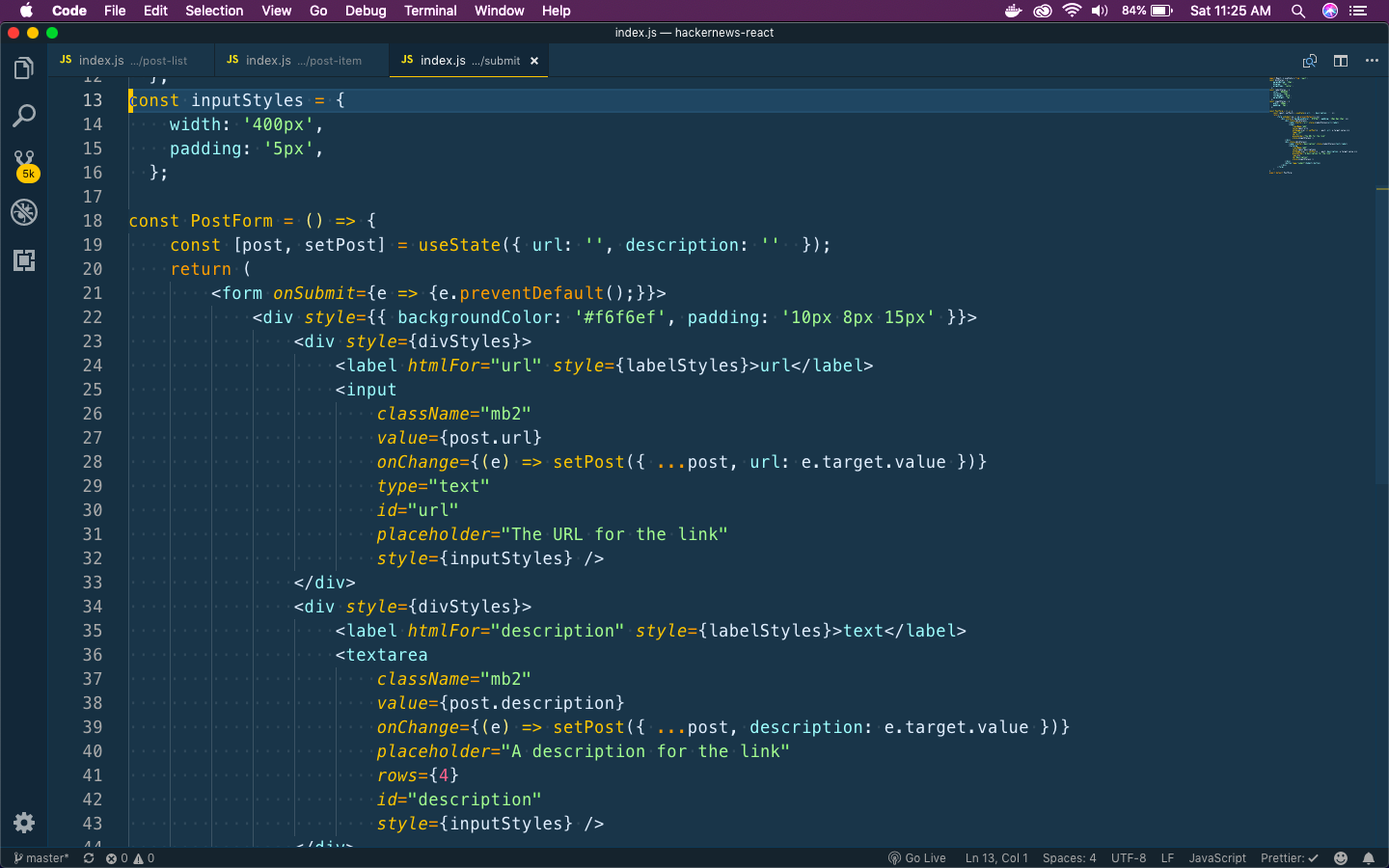
Task: Open the Manage gear at activity bar bottom
Action: pyautogui.click(x=24, y=823)
